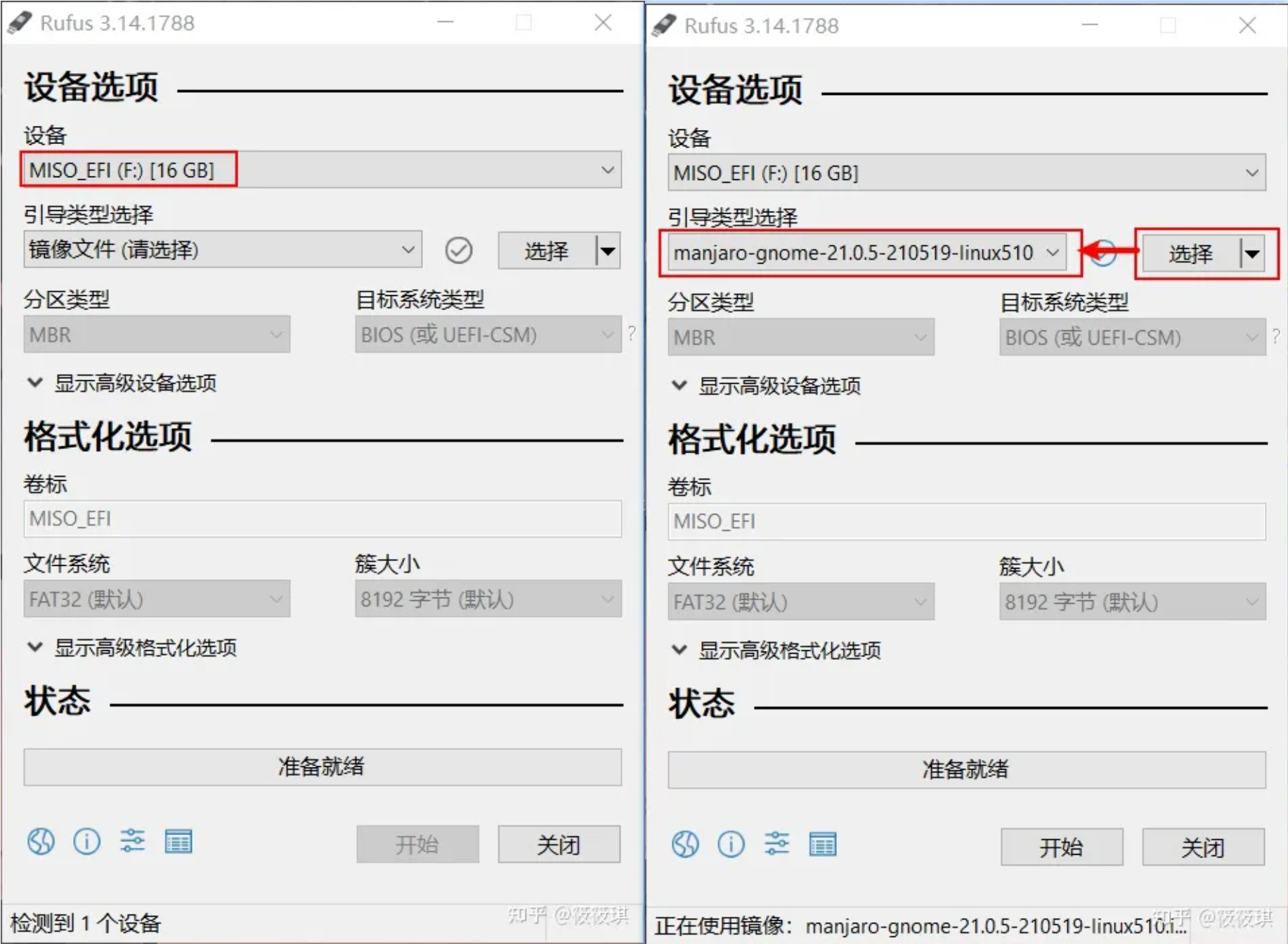Viewport: 1288px width, 944px height.
Task: Open settings sliders icon in left Rufus window
Action: point(132,841)
